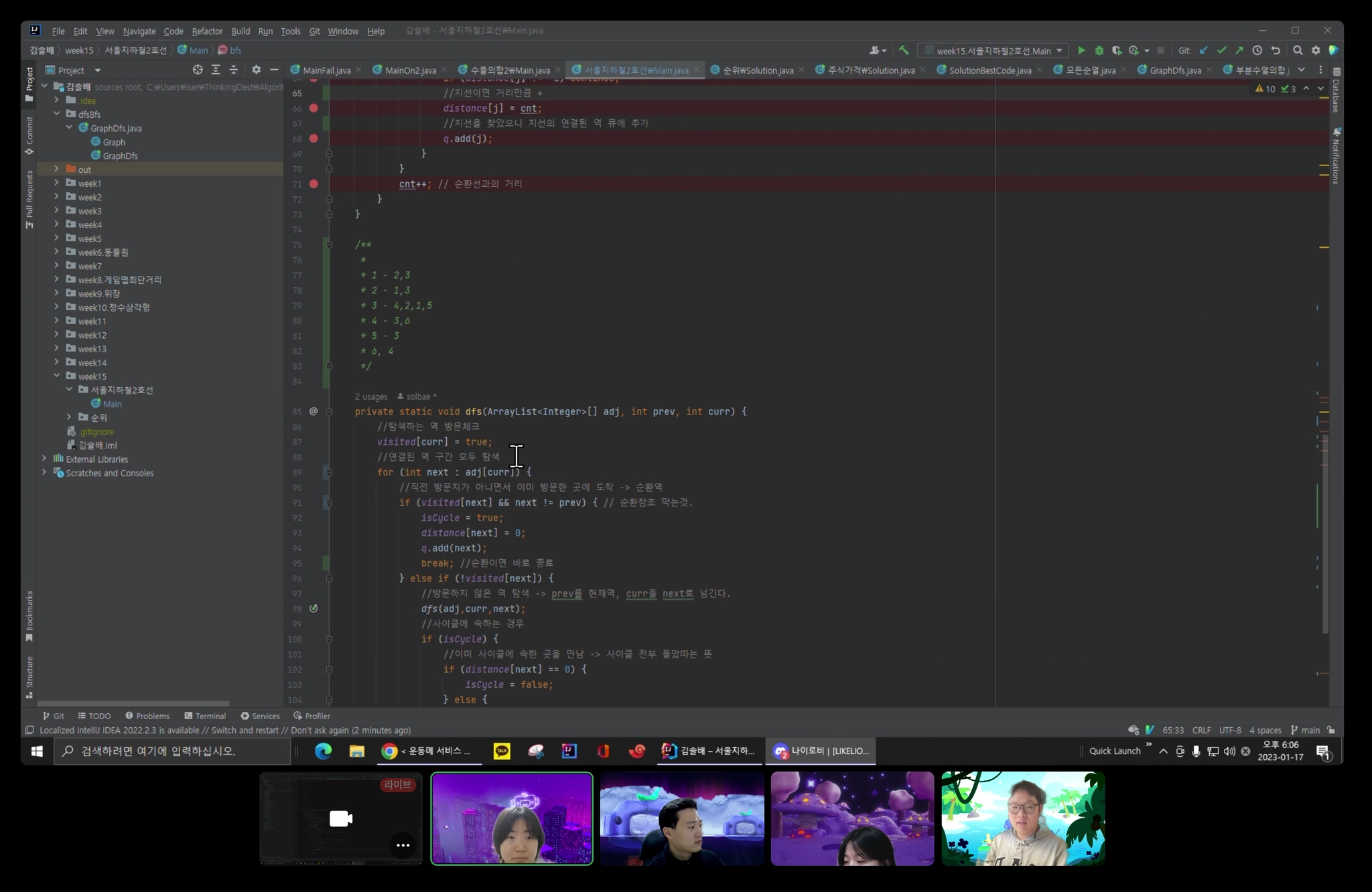The height and width of the screenshot is (892, 1372).
Task: Open Search Everywhere magnifier
Action: pos(1298,50)
